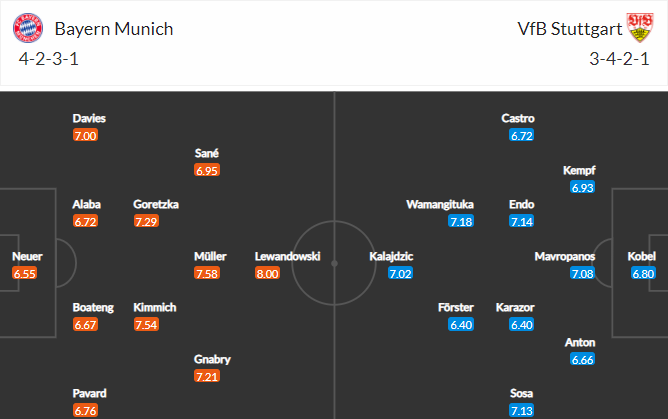Open the VfB Stuttgart team name link

pyautogui.click(x=570, y=29)
